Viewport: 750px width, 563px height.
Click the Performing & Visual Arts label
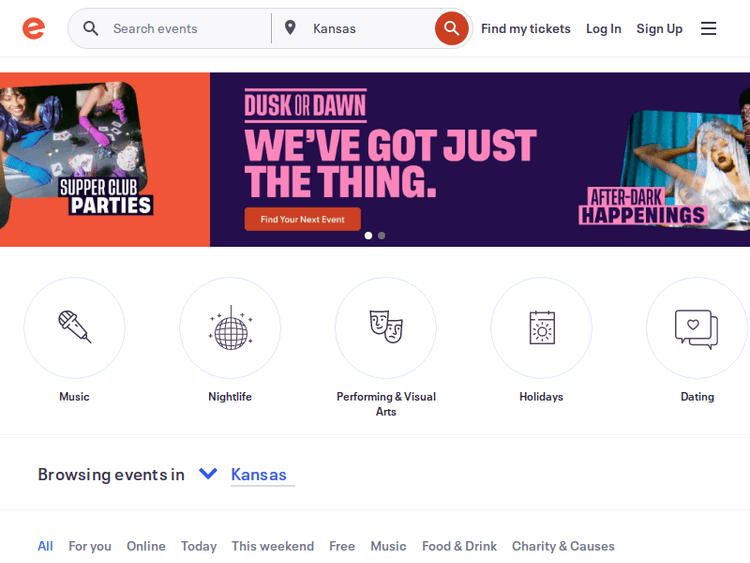386,404
